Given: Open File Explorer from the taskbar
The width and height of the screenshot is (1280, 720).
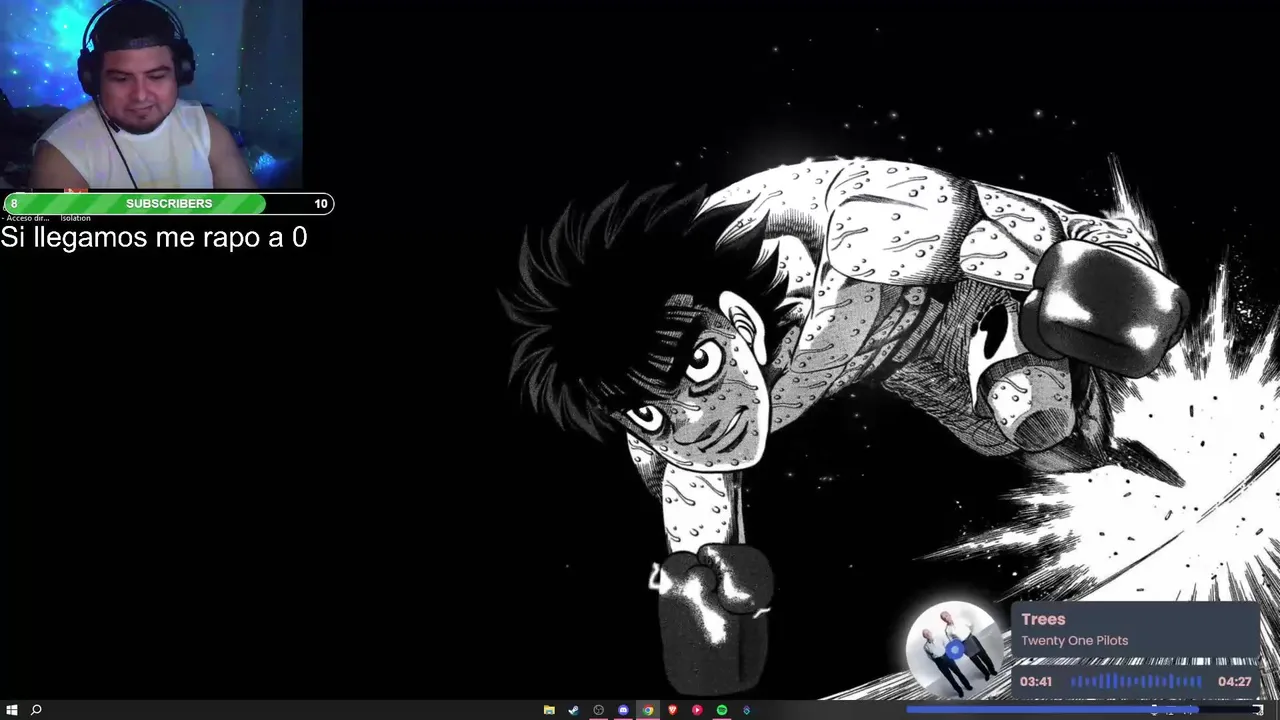Looking at the screenshot, I should click(x=549, y=710).
